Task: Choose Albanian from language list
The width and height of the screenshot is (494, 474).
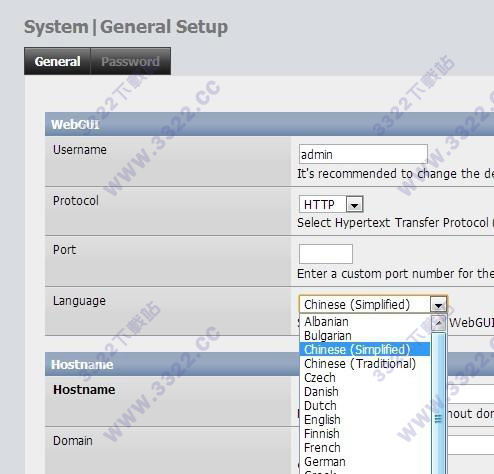Action: [x=365, y=322]
